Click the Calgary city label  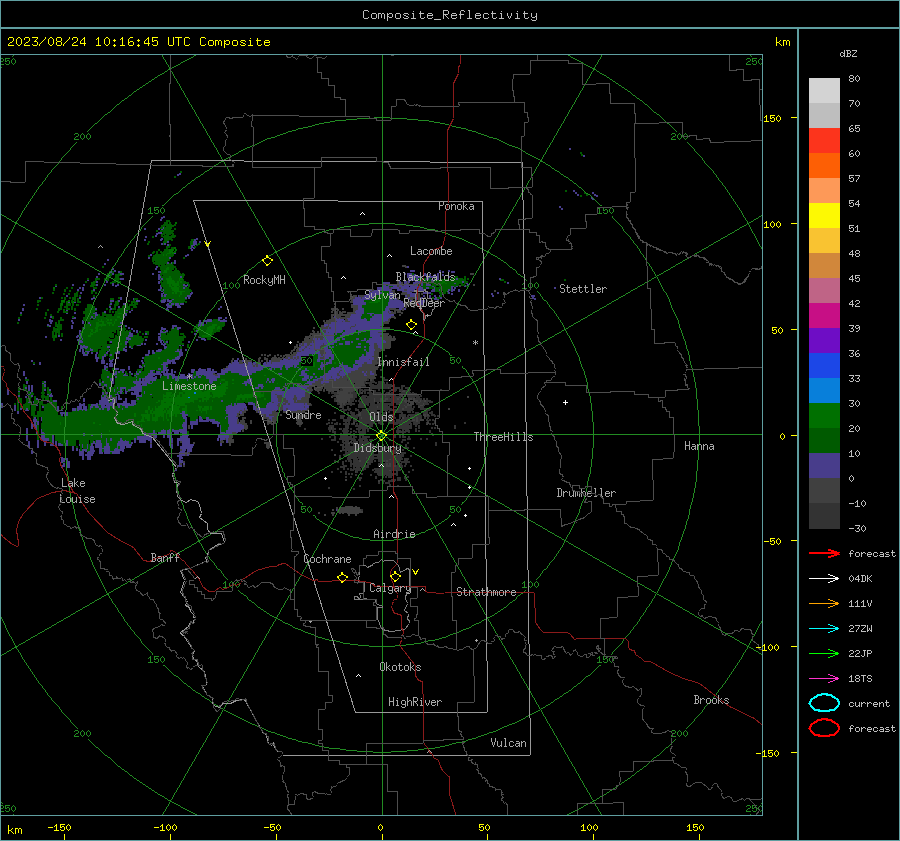pyautogui.click(x=390, y=588)
